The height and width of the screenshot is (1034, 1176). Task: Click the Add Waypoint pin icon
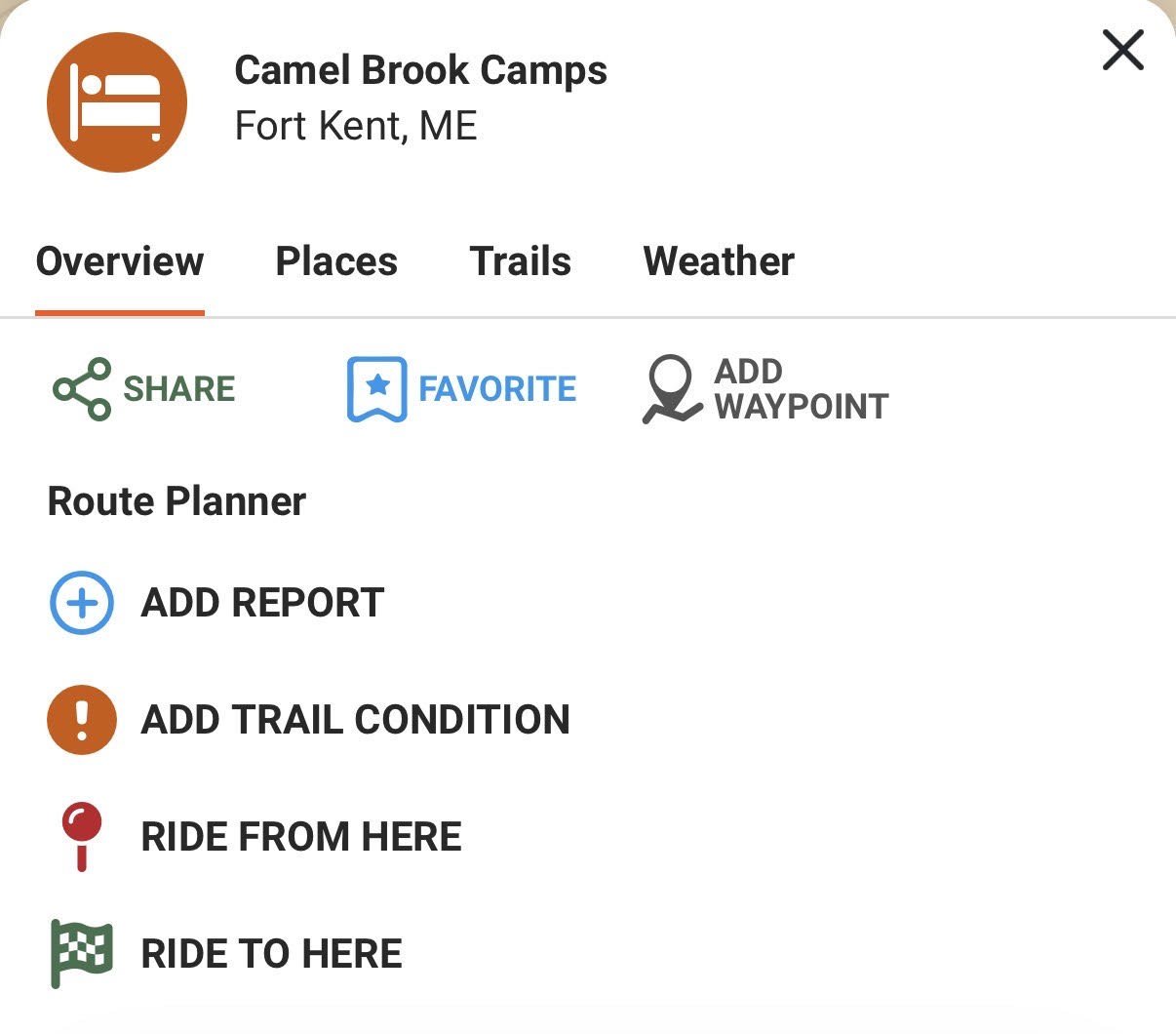669,388
